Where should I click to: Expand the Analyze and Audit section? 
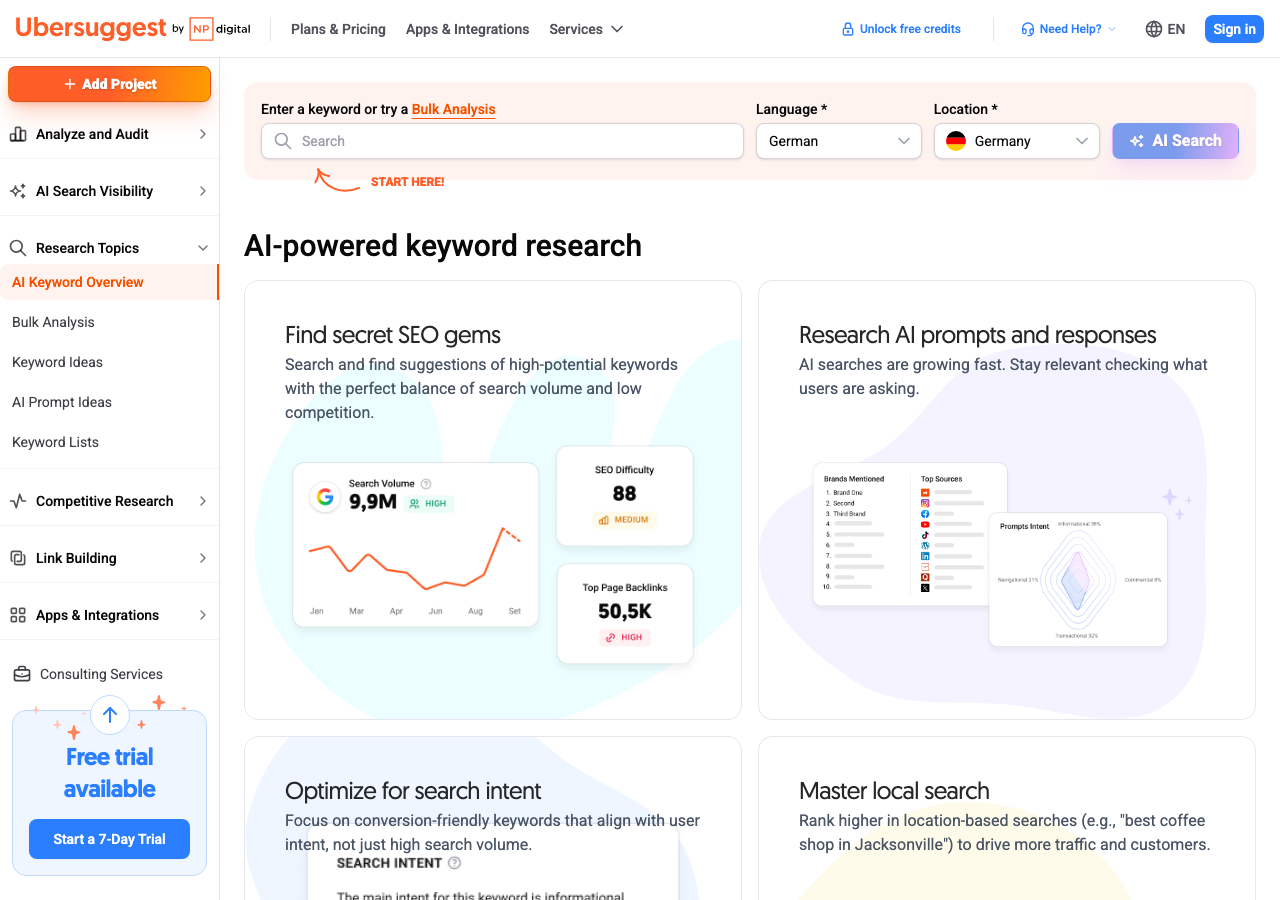(x=203, y=134)
